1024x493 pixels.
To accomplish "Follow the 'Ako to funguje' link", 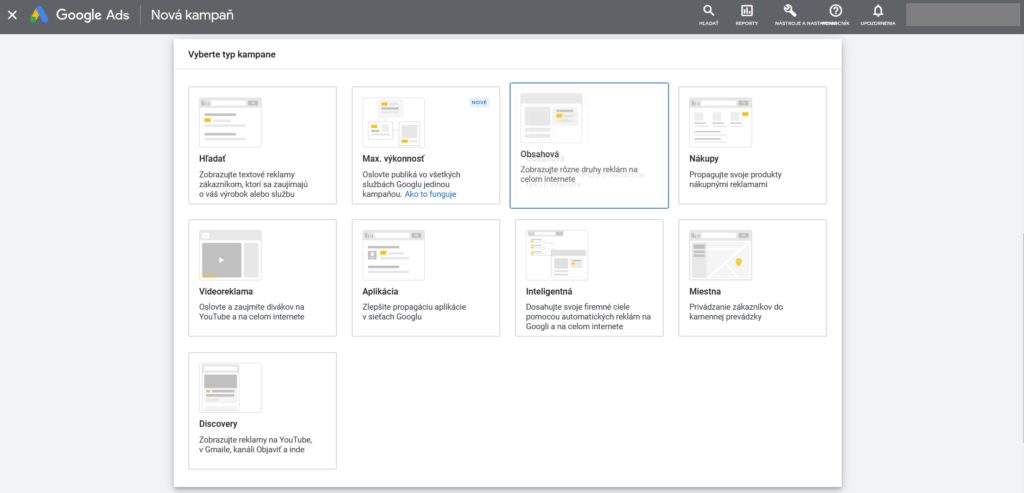I will (430, 194).
